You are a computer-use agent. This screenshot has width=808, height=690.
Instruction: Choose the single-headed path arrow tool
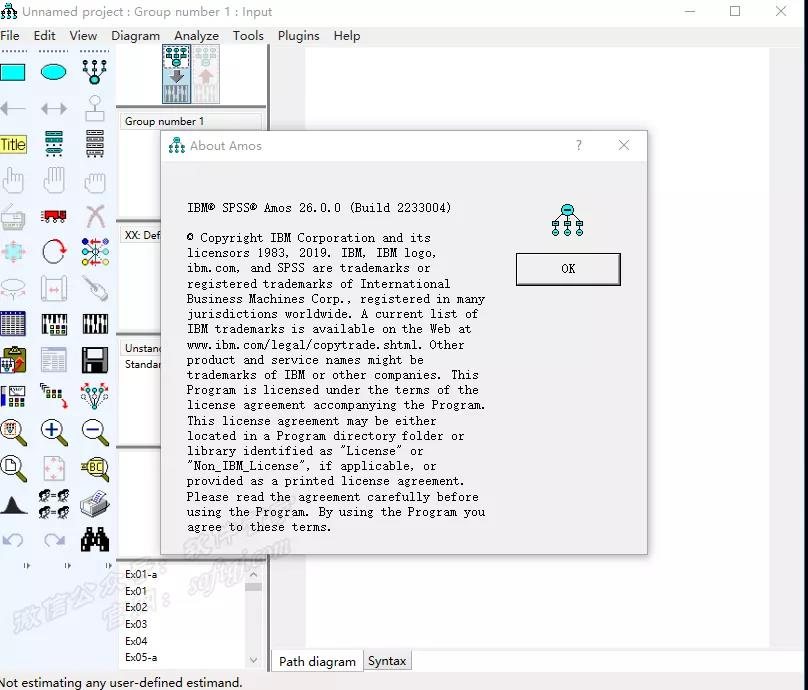[13, 108]
